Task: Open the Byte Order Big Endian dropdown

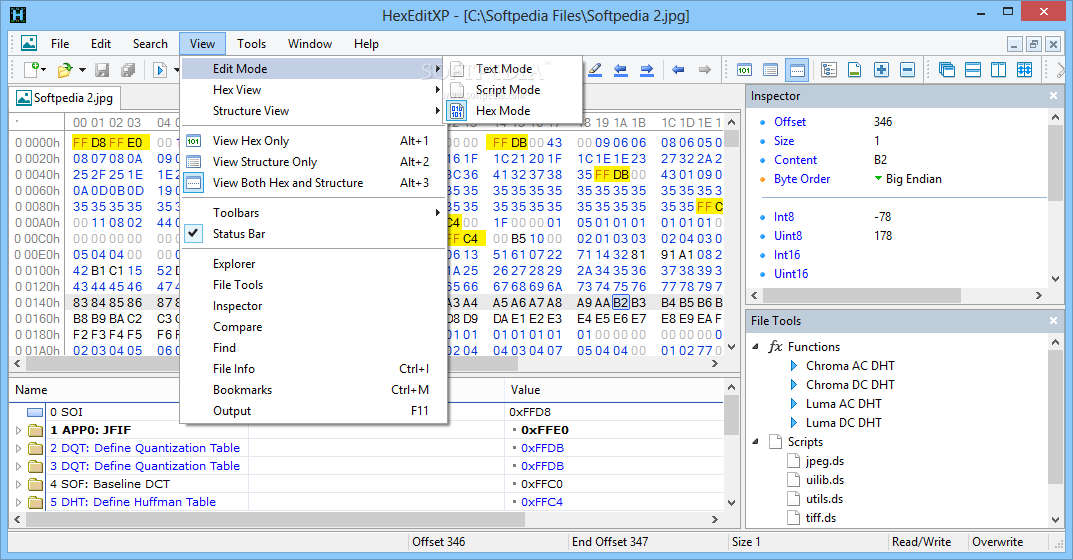Action: [x=878, y=179]
